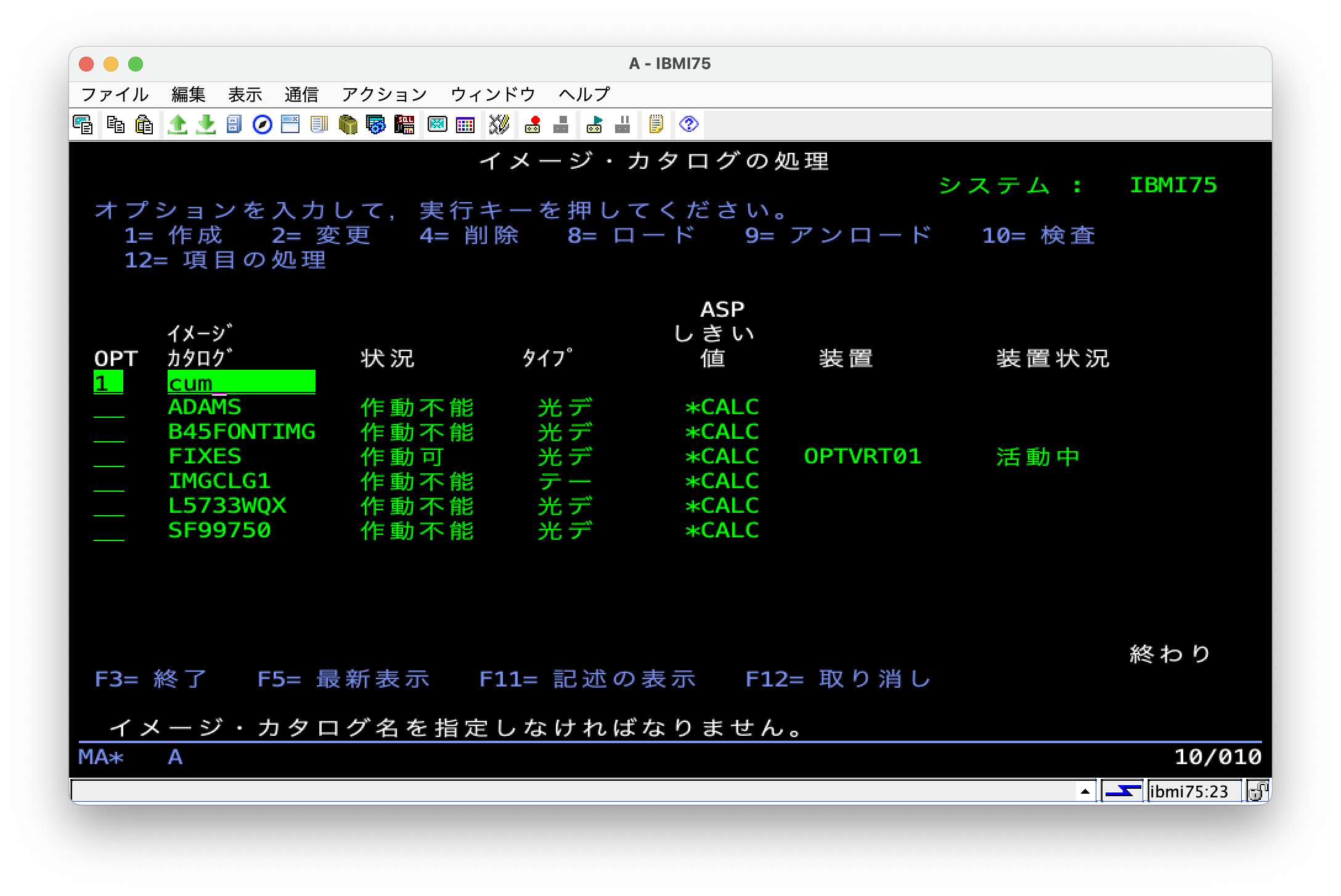This screenshot has width=1341, height=896.
Task: Click the blue question mark help icon
Action: 688,124
